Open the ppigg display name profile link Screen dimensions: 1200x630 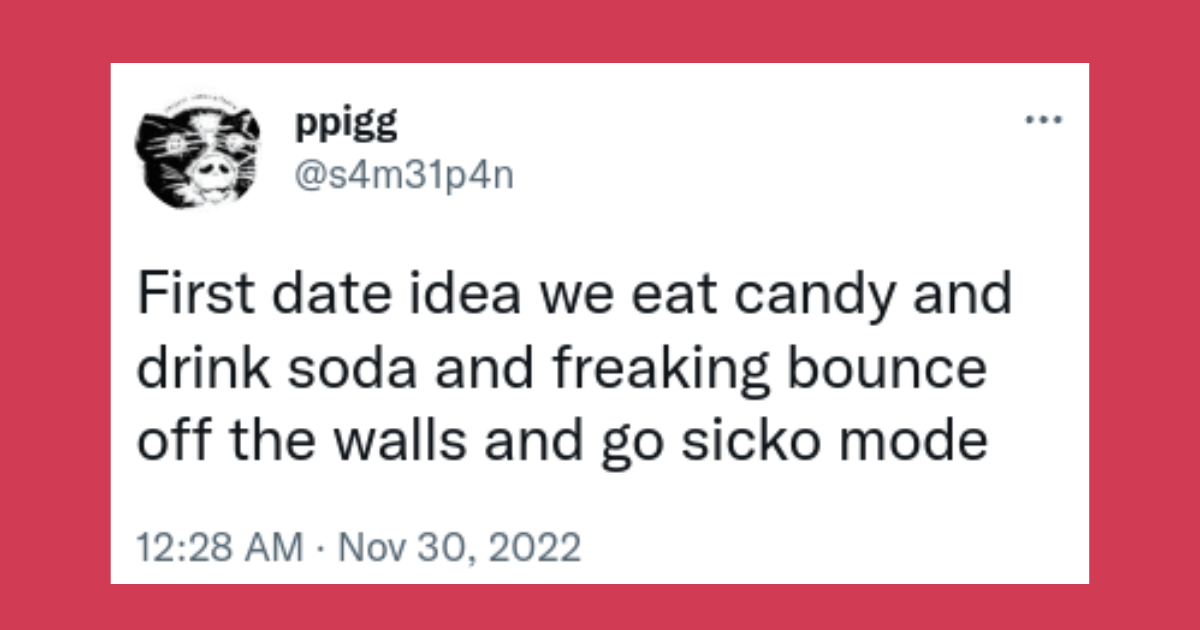pyautogui.click(x=346, y=126)
